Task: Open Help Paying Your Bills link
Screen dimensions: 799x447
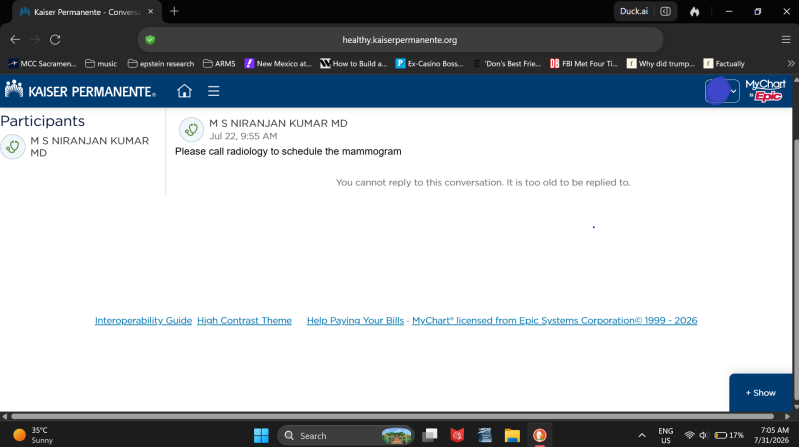Action: [x=355, y=321]
